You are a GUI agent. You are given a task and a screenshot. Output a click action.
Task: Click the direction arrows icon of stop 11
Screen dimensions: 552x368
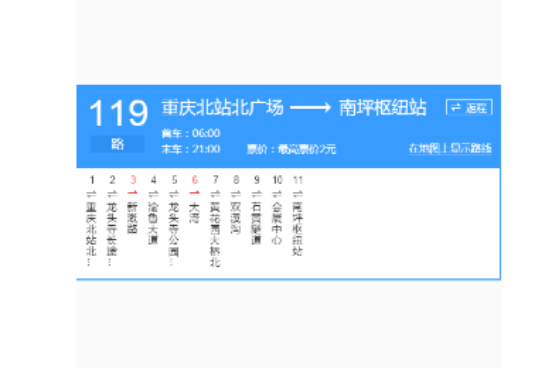click(x=297, y=193)
